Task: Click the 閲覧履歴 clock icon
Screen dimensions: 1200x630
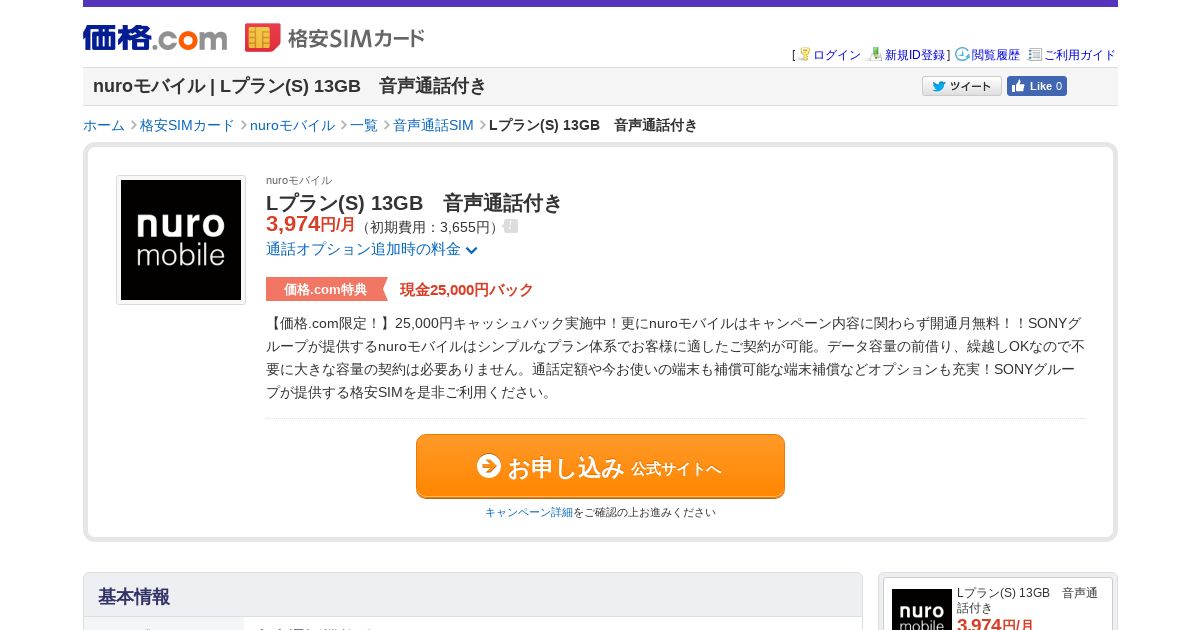Action: point(962,54)
